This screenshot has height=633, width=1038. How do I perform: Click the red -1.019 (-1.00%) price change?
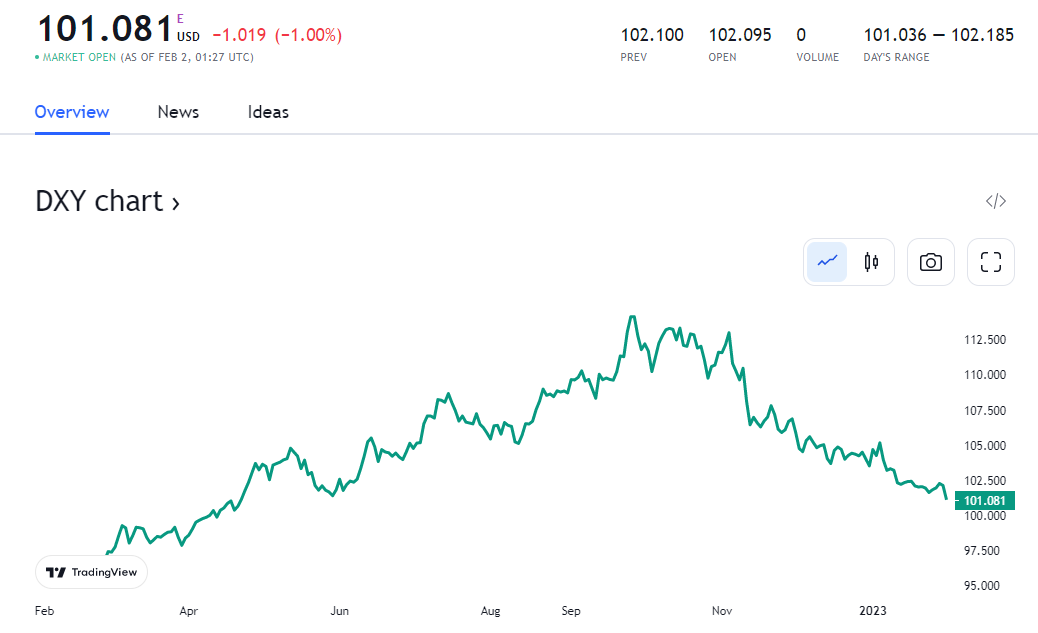tap(277, 35)
